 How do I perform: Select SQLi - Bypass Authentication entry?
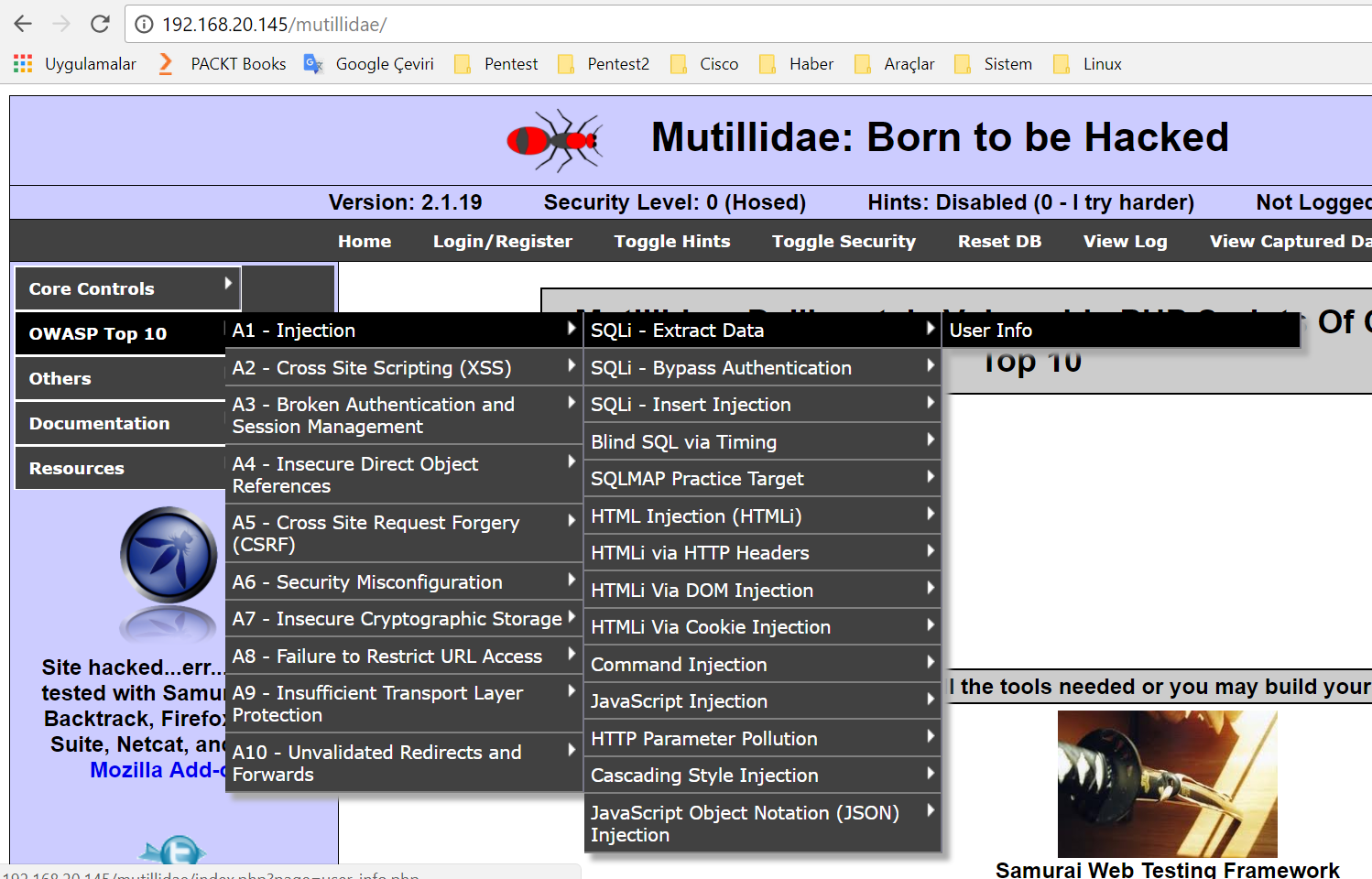tap(762, 368)
